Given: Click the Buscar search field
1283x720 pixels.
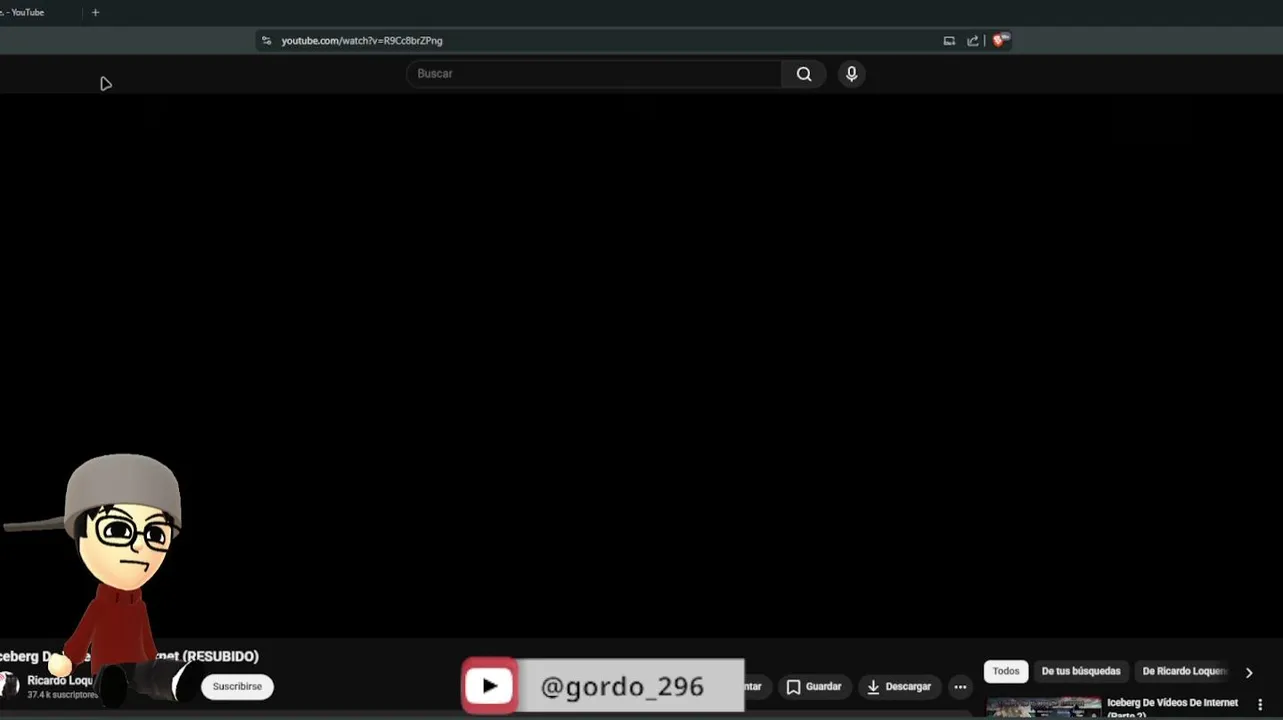Looking at the screenshot, I should [594, 74].
